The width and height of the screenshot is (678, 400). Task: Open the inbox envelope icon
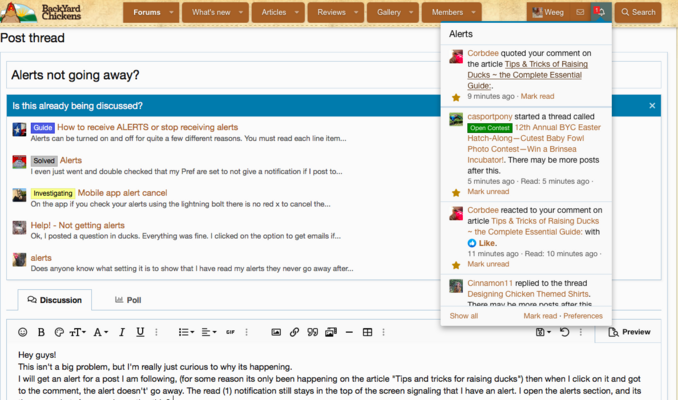tap(579, 13)
